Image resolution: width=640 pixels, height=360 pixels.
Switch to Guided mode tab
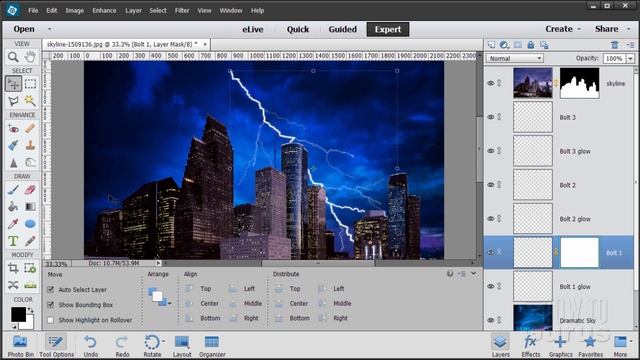point(343,29)
